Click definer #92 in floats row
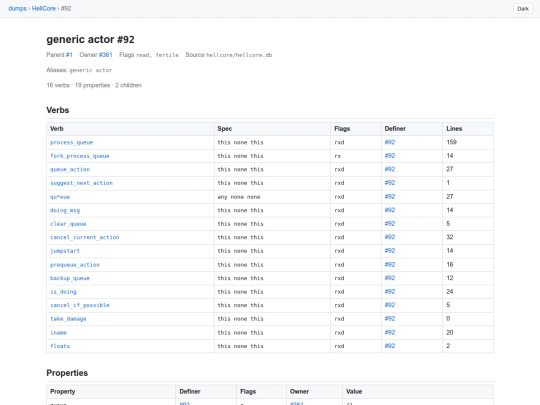The image size is (540, 405). click(x=390, y=346)
